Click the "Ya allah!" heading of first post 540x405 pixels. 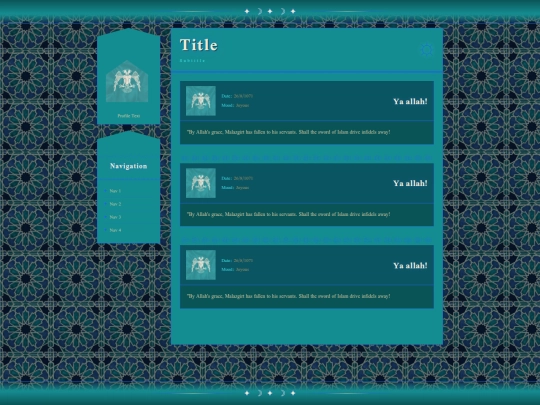click(410, 101)
